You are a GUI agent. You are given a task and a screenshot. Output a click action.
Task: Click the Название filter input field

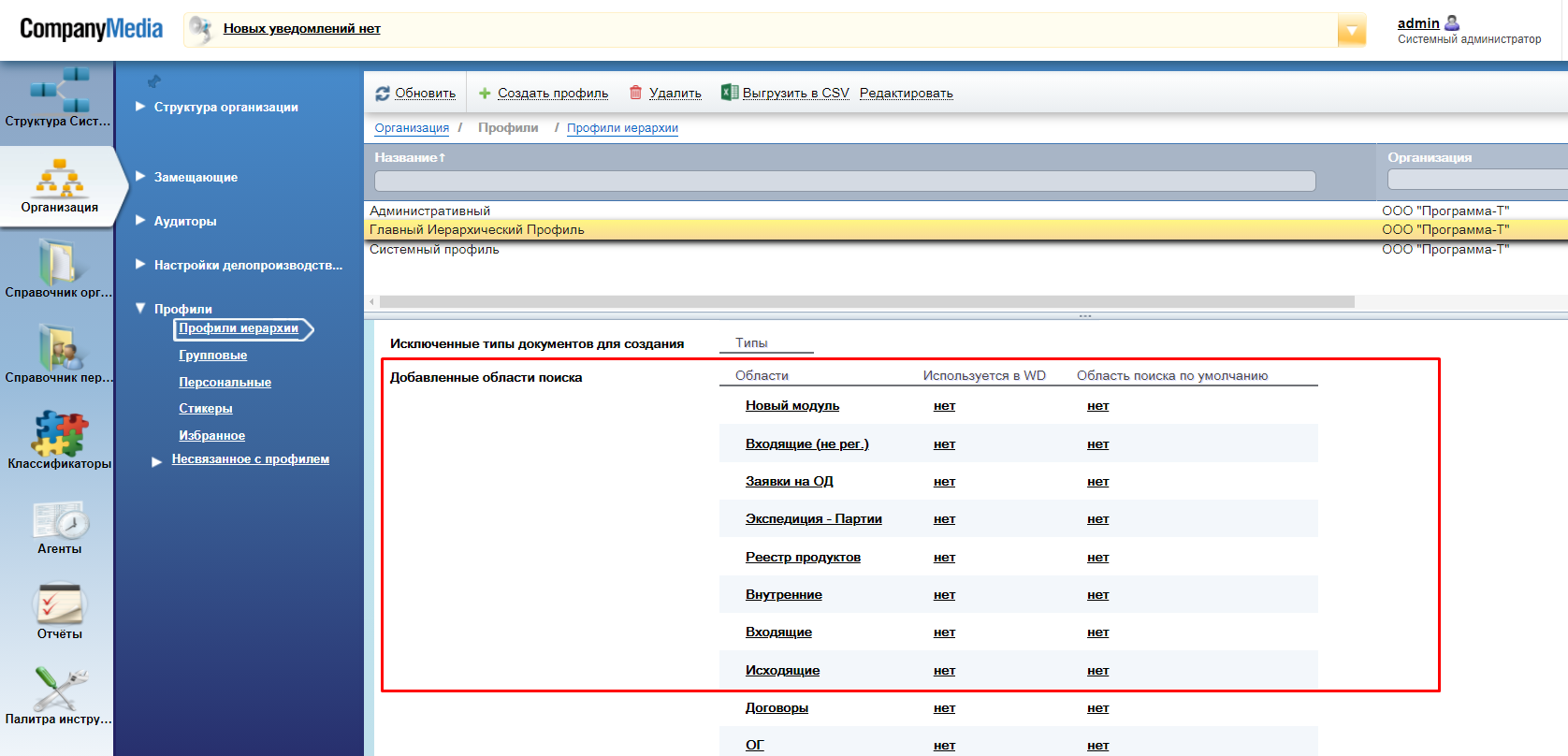click(x=845, y=181)
